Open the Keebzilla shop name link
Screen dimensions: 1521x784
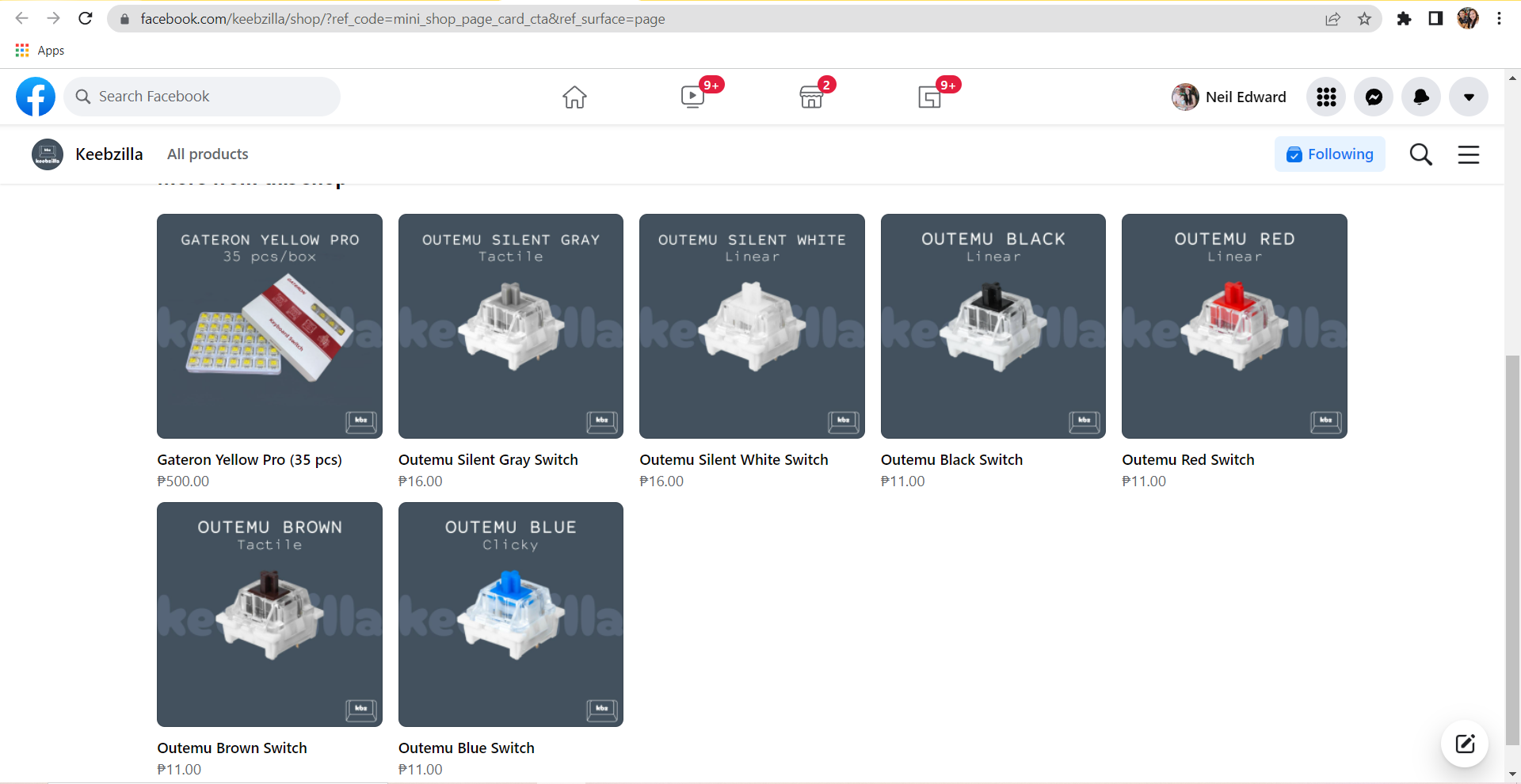[x=109, y=154]
